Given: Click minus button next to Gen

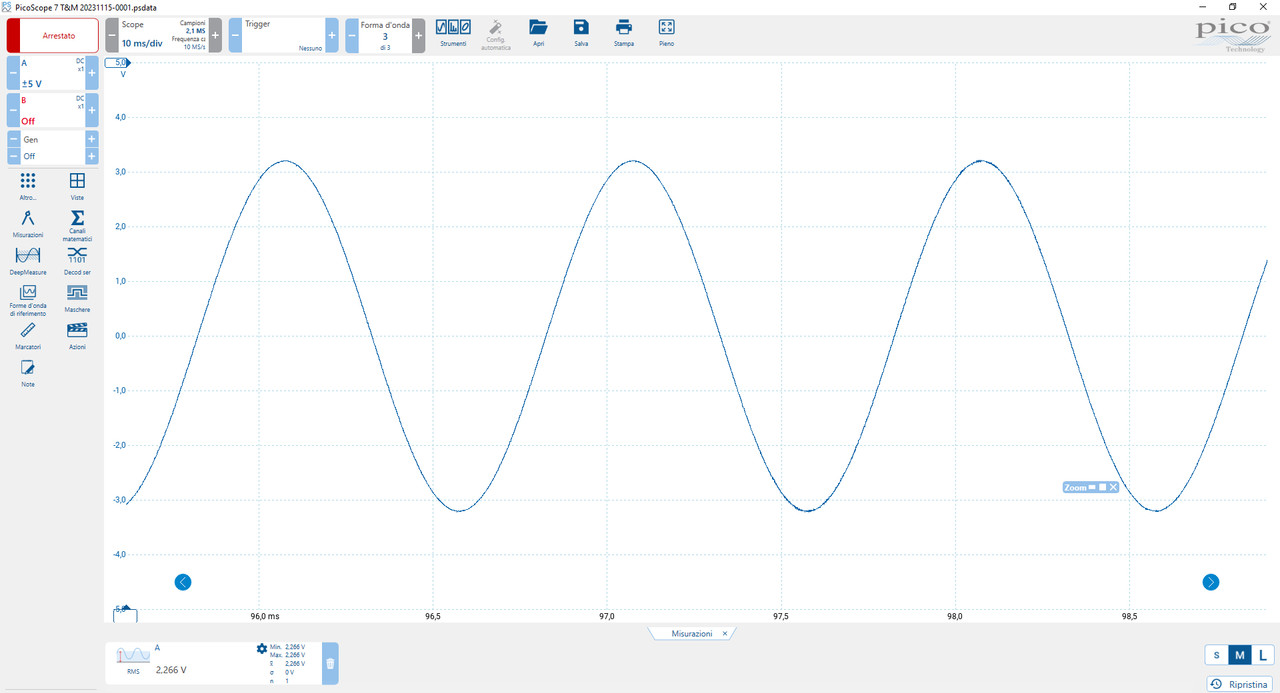Looking at the screenshot, I should point(13,140).
